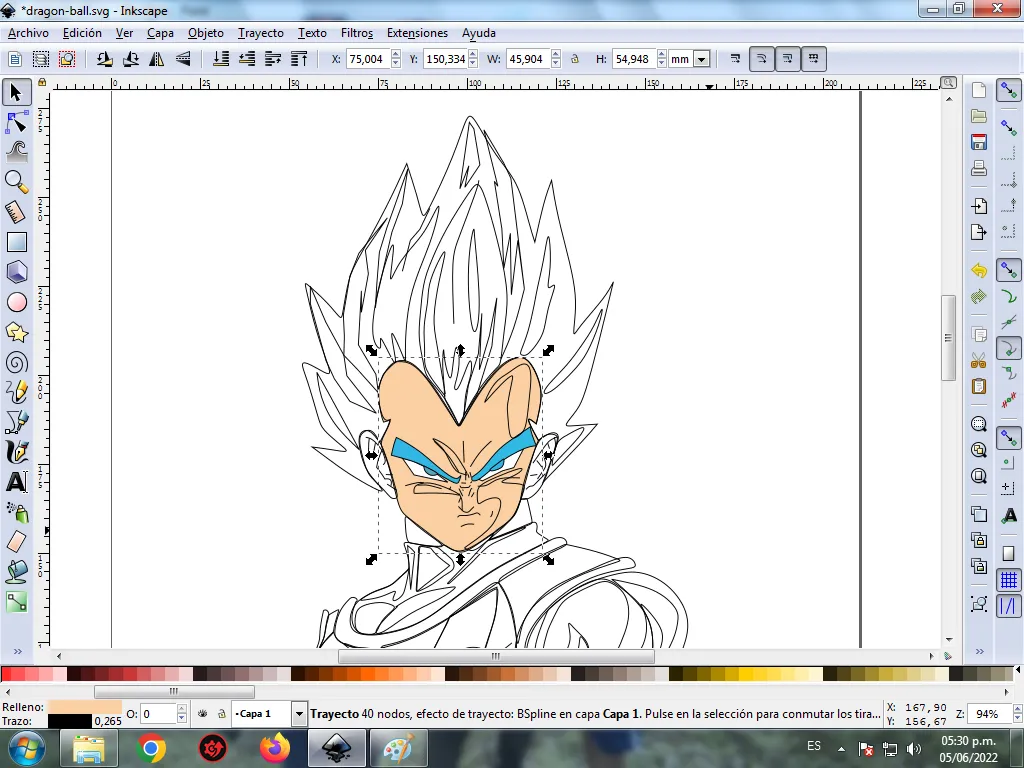Open the Edición menu
The image size is (1024, 768).
(82, 33)
